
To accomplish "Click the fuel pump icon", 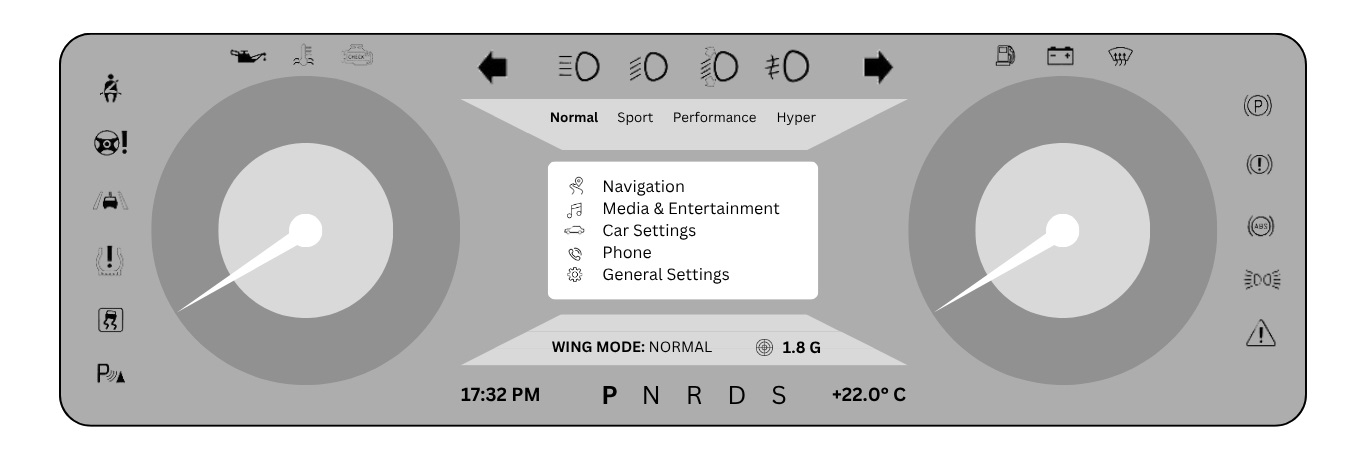I will [x=1005, y=57].
